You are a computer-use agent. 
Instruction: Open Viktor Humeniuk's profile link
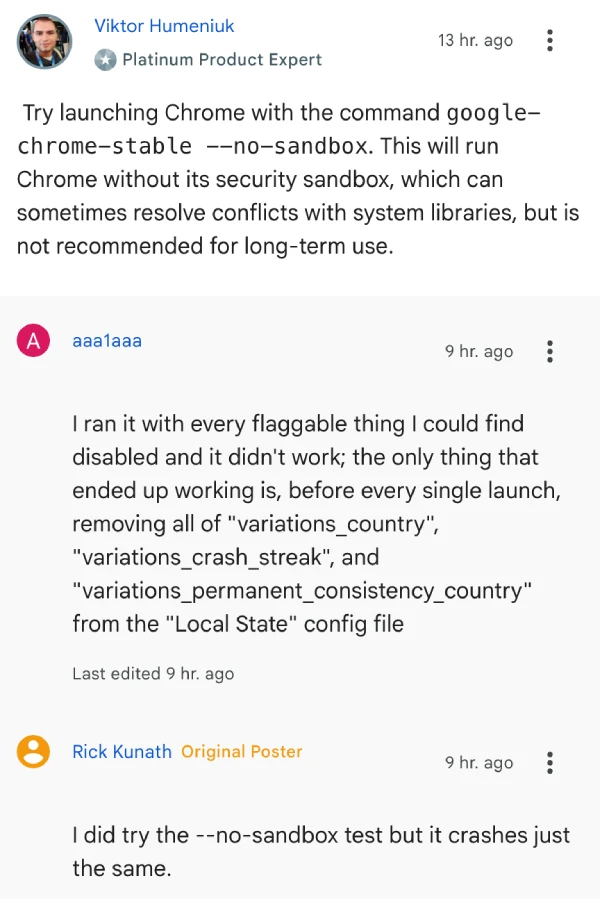[x=163, y=25]
